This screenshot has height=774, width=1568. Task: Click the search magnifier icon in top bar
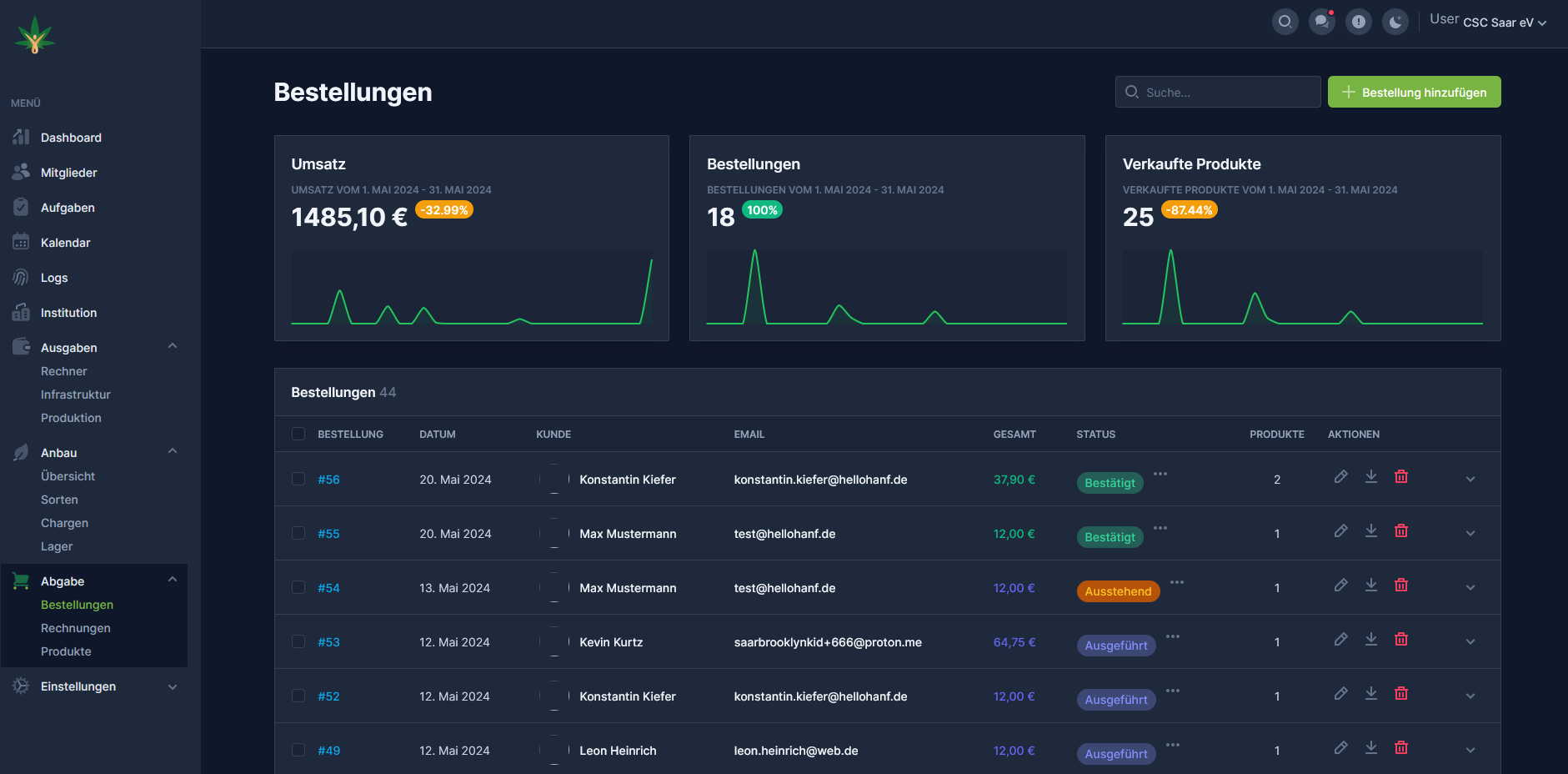click(1285, 22)
